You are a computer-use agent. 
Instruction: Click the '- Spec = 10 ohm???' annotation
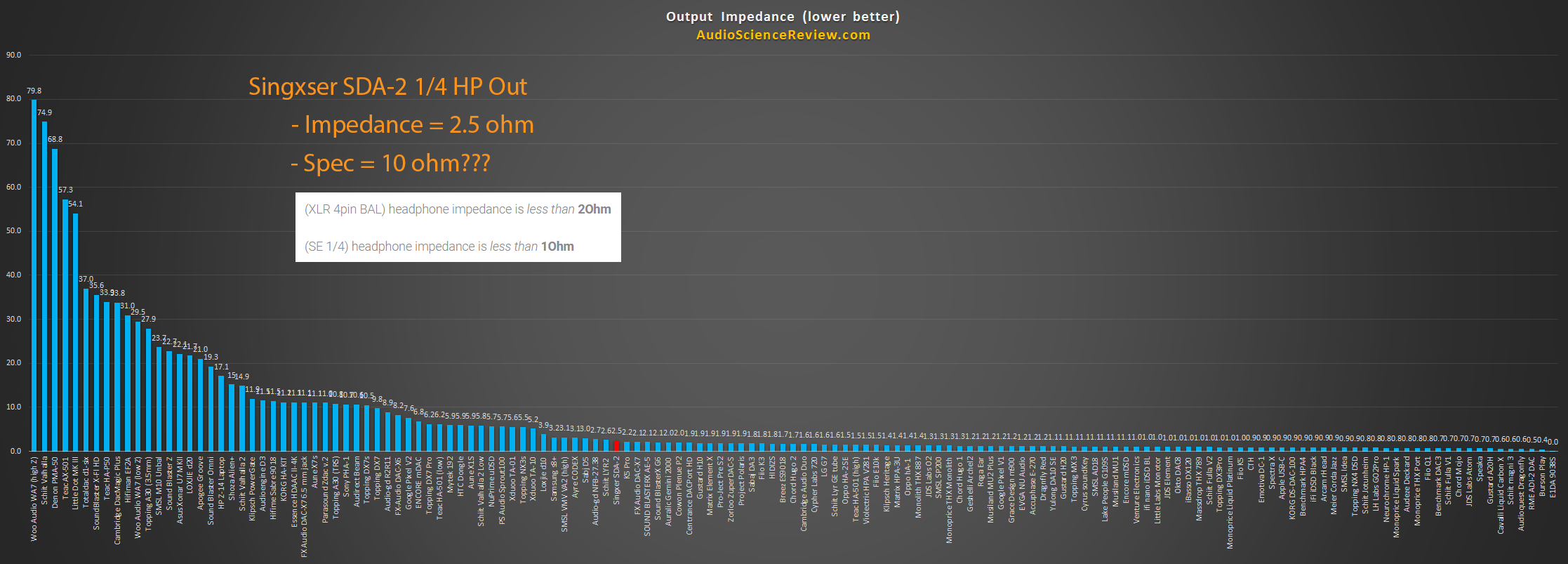click(x=390, y=163)
